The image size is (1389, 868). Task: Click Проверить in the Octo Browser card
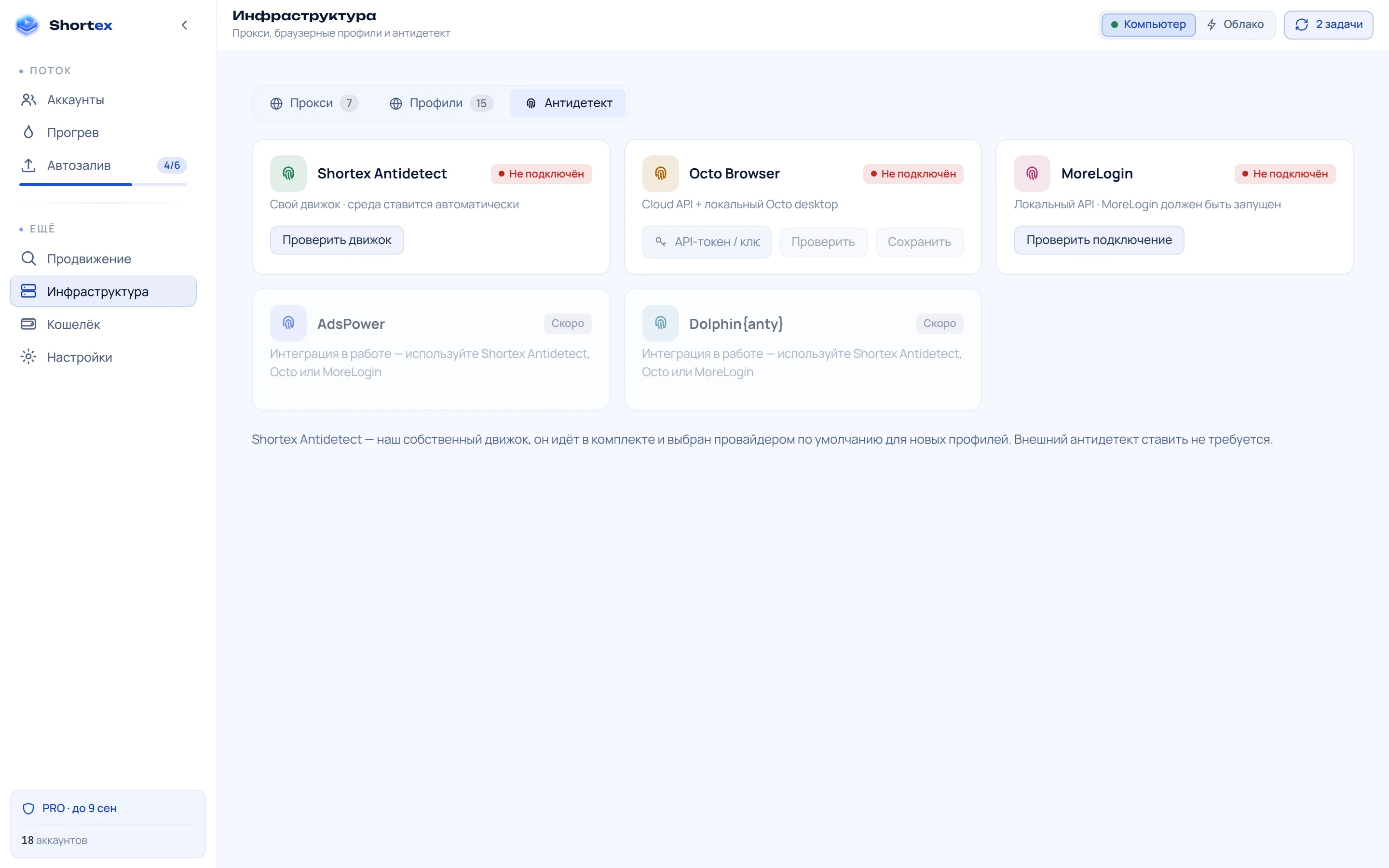[823, 242]
